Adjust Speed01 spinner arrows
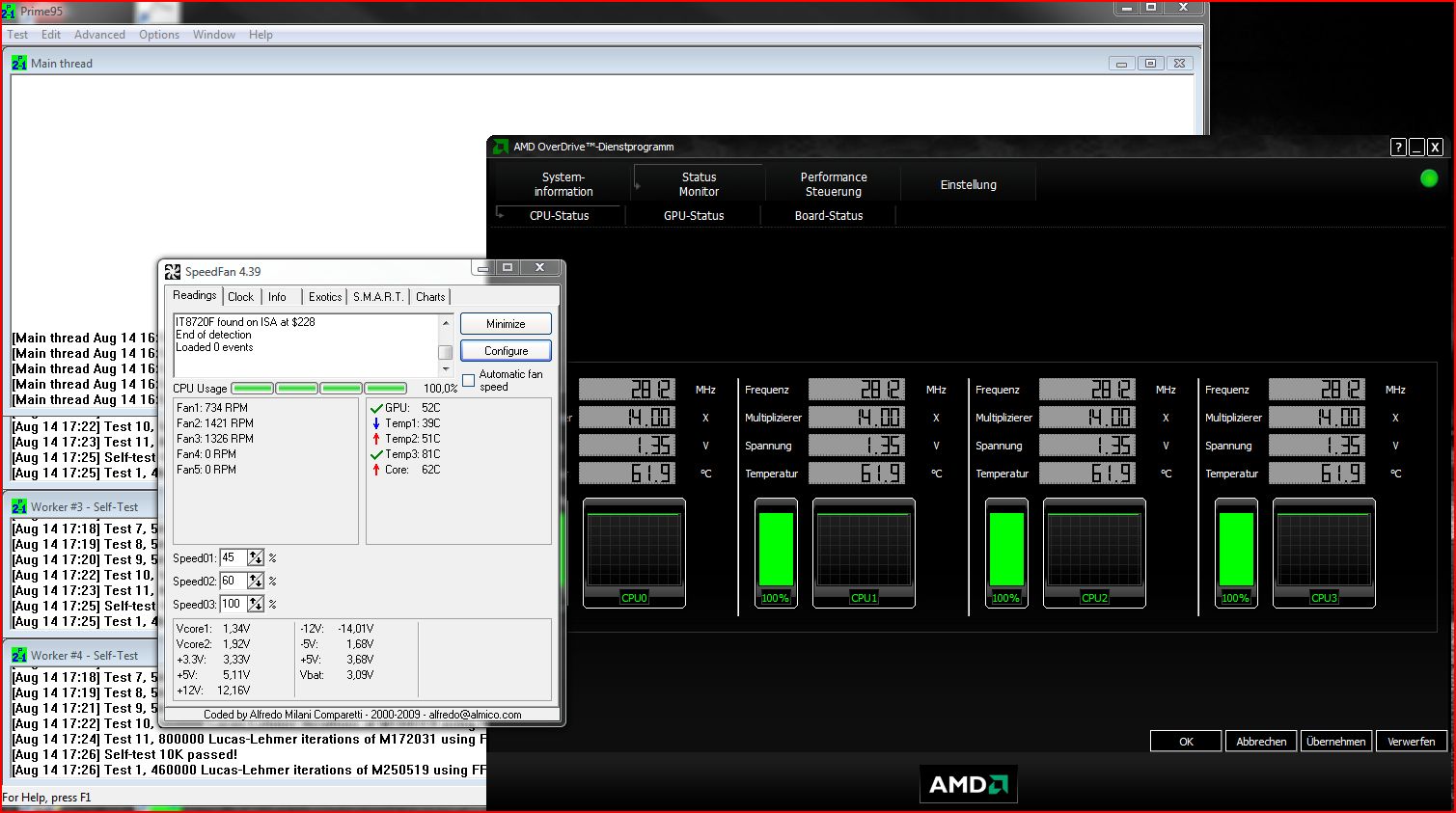The image size is (1456, 813). [256, 557]
